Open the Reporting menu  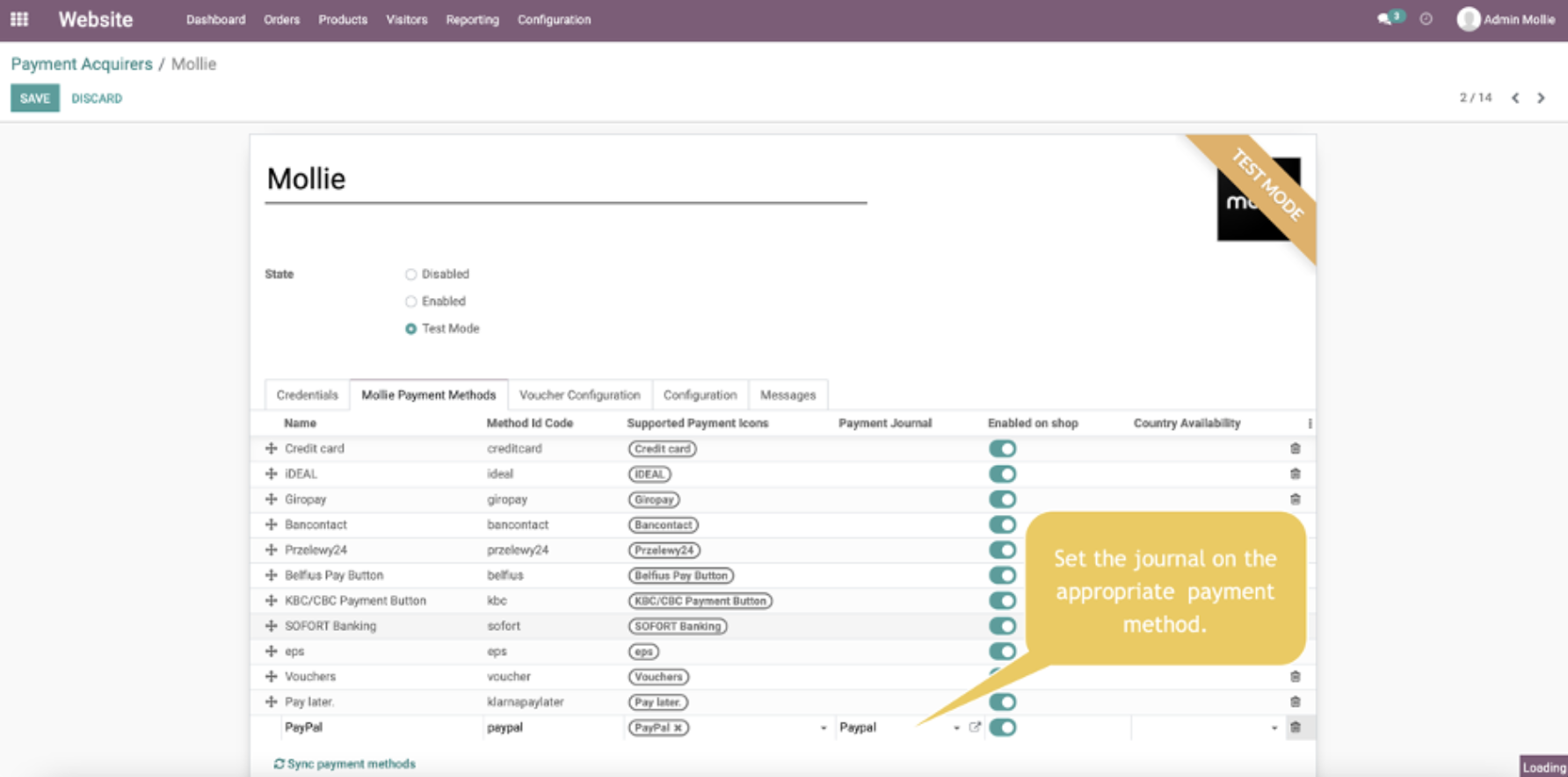472,19
